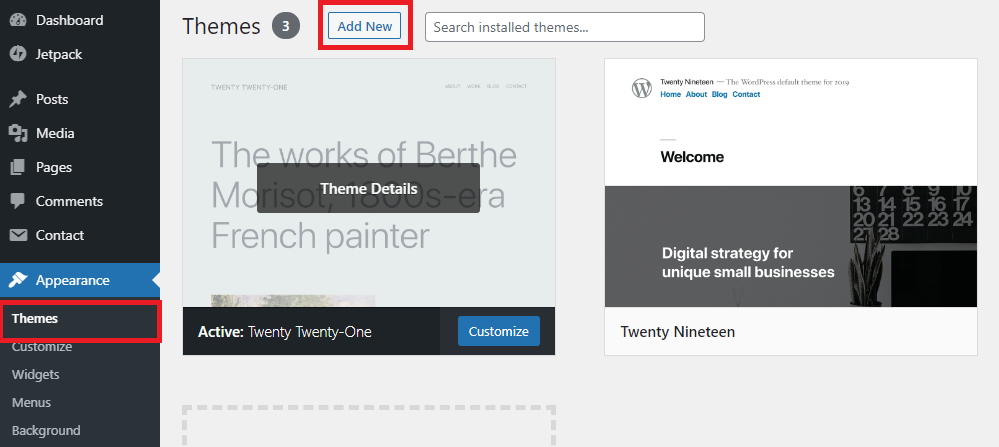999x447 pixels.
Task: Click the Contact envelope icon
Action: point(18,235)
